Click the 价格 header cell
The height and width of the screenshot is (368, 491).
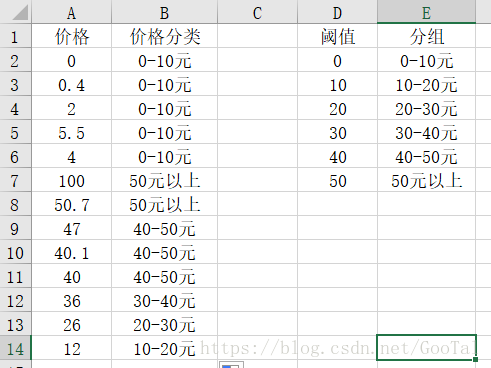(x=71, y=36)
